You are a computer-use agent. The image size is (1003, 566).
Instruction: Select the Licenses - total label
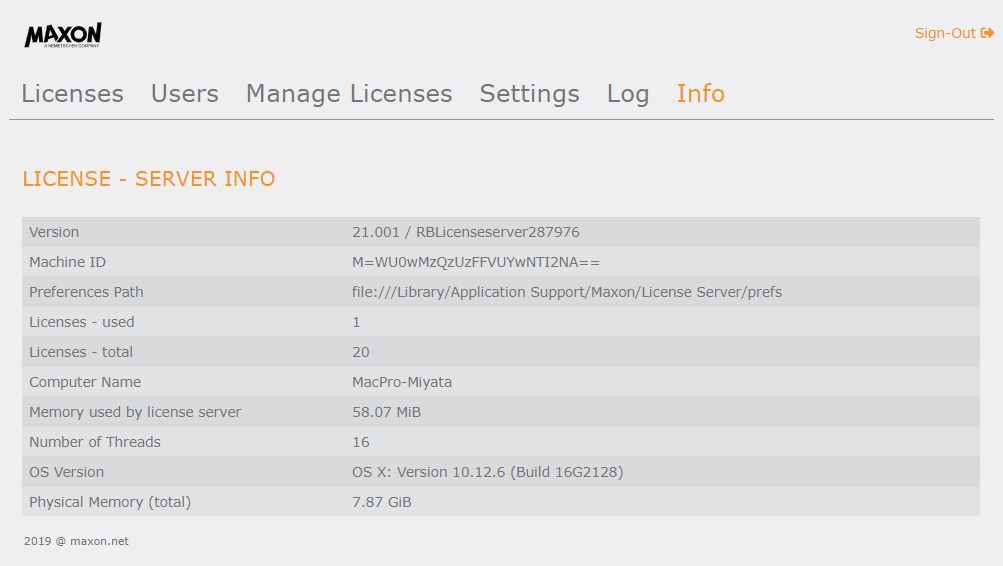click(x=81, y=352)
